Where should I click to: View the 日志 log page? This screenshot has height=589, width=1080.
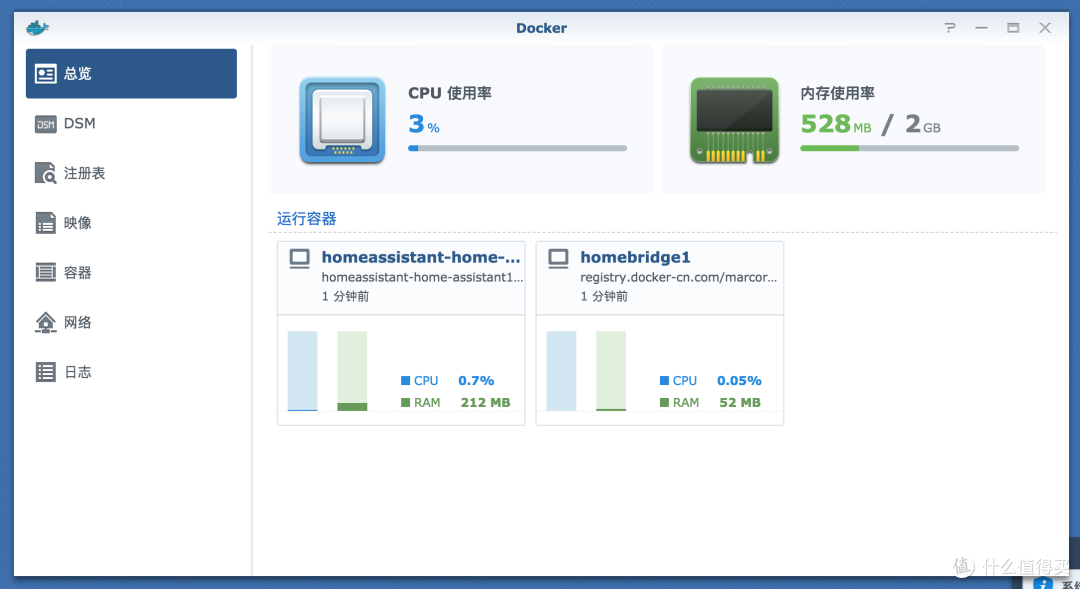pos(131,372)
